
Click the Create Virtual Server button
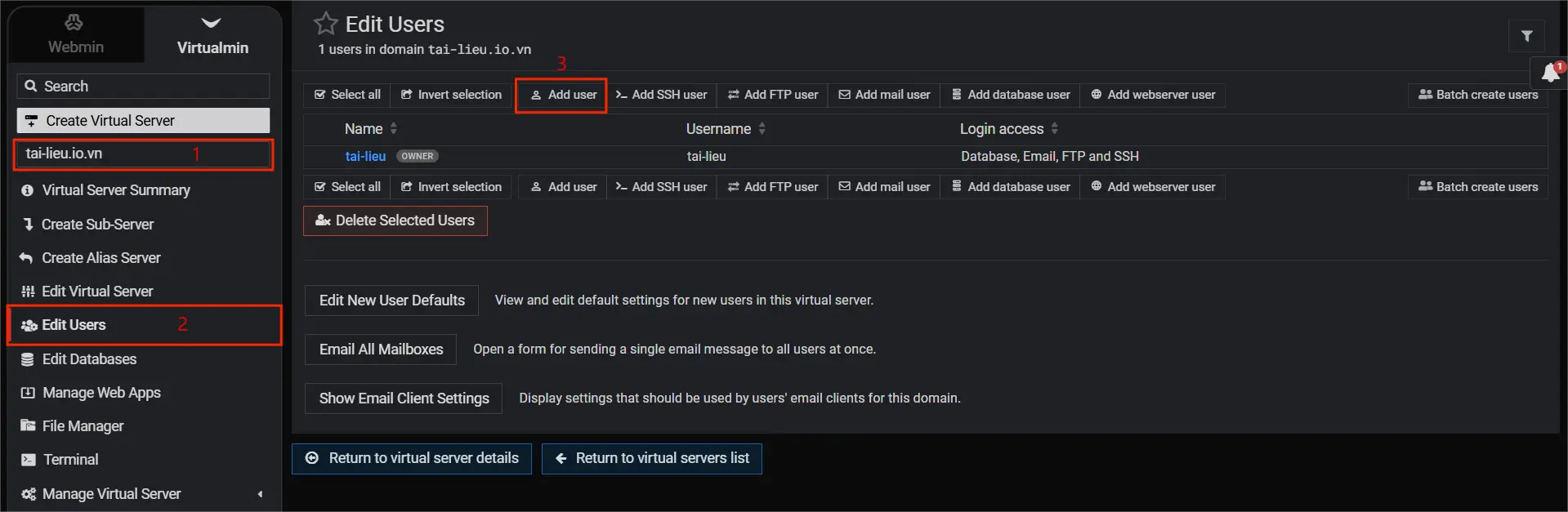[143, 120]
